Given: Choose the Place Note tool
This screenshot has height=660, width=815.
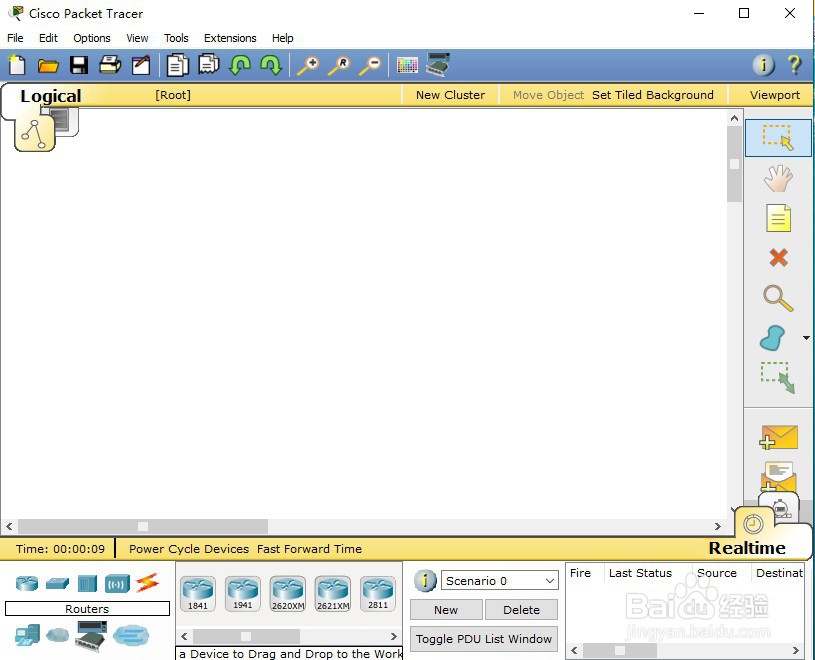Looking at the screenshot, I should point(778,218).
